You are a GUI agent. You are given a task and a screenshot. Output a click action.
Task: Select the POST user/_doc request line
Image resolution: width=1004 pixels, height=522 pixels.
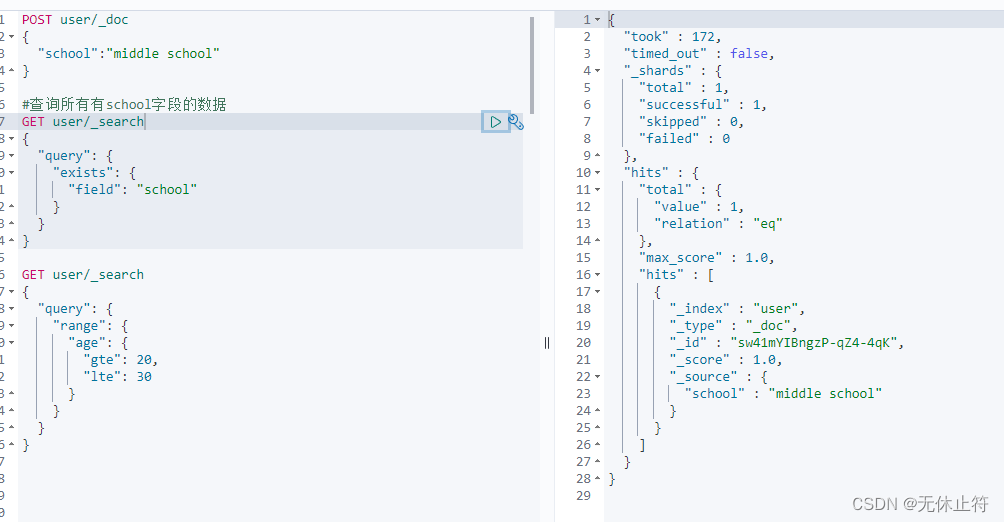point(75,20)
